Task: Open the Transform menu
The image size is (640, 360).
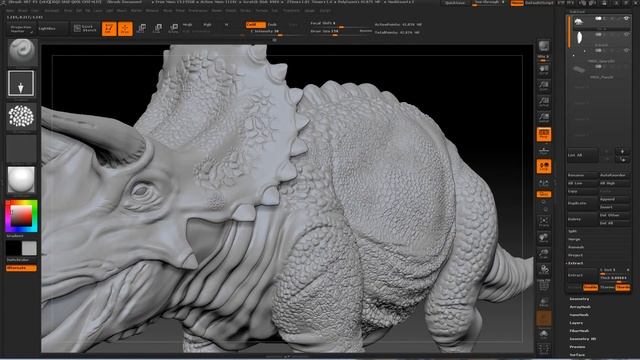Action: 291,11
